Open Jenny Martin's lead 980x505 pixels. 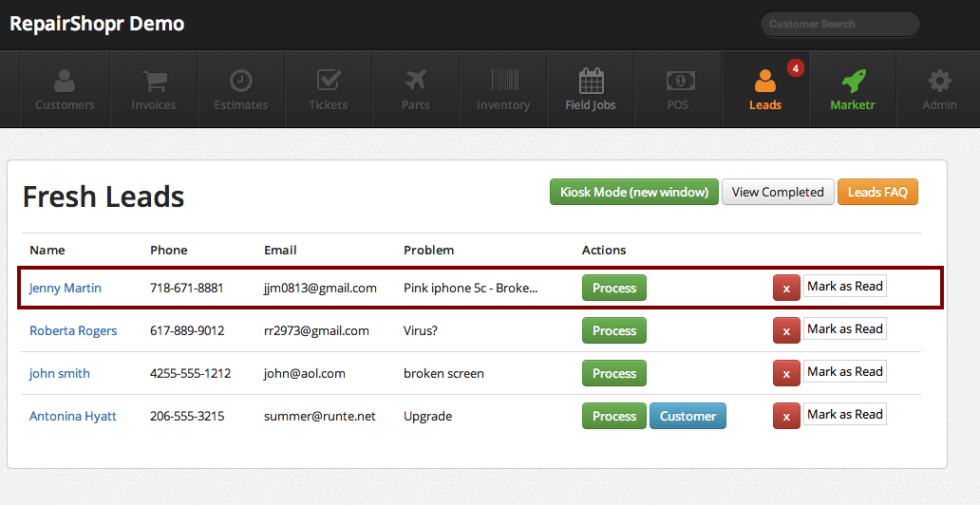pos(65,288)
